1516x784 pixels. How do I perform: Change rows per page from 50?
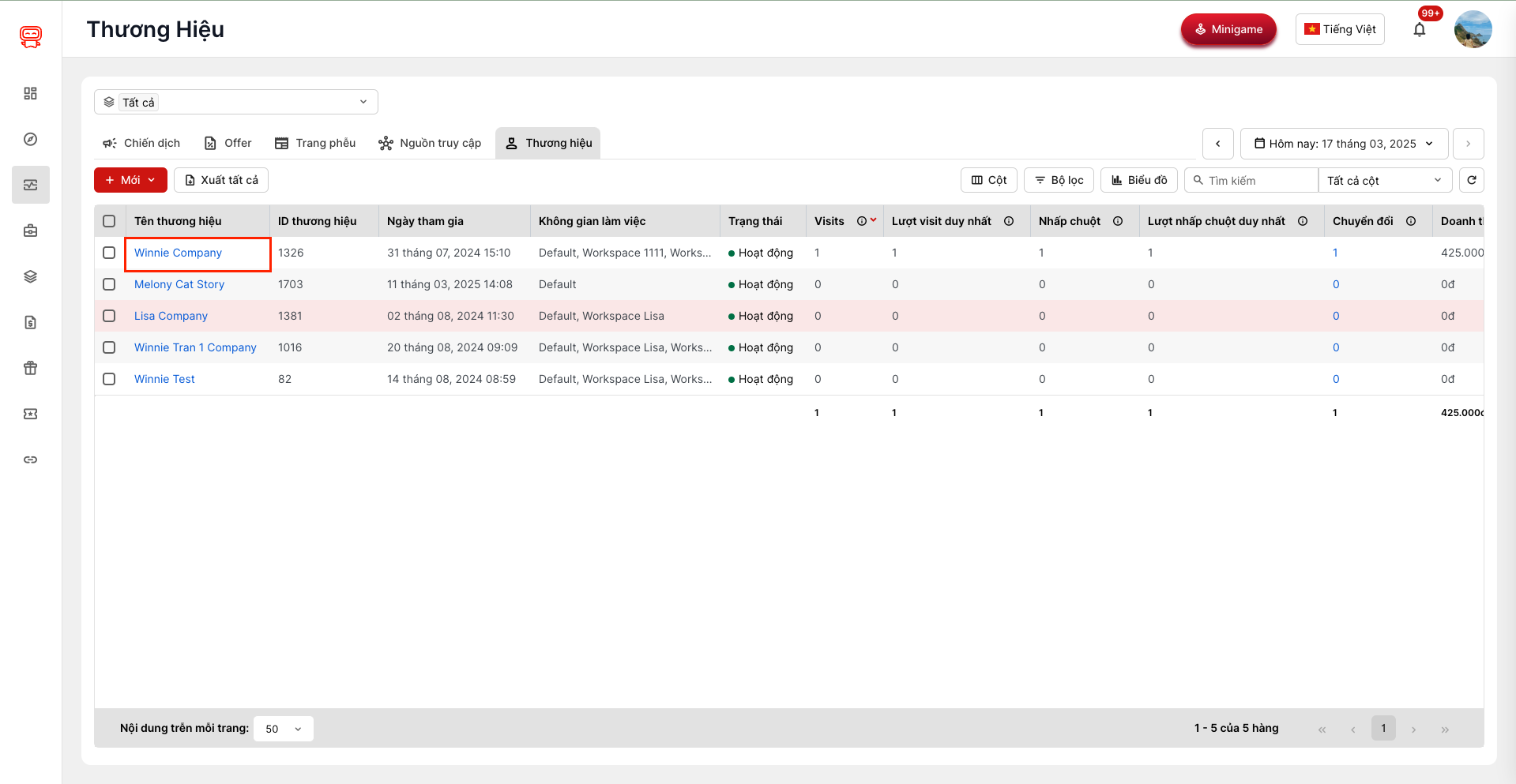tap(283, 729)
